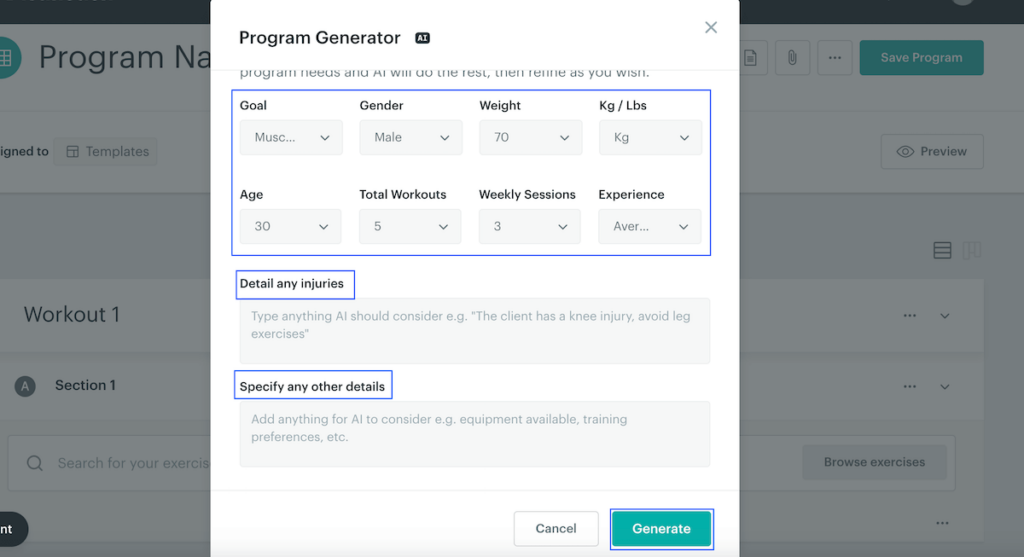The height and width of the screenshot is (557, 1024).
Task: Click the Save Program button
Action: [921, 58]
